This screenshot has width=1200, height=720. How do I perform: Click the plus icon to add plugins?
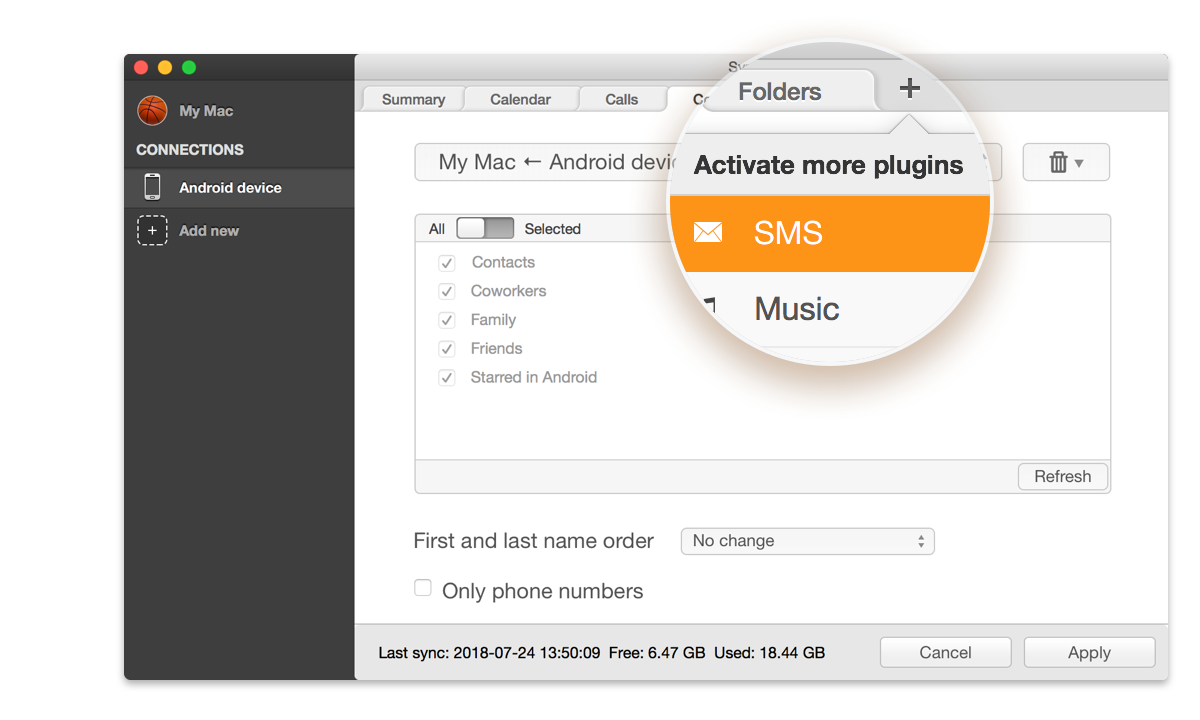[909, 88]
